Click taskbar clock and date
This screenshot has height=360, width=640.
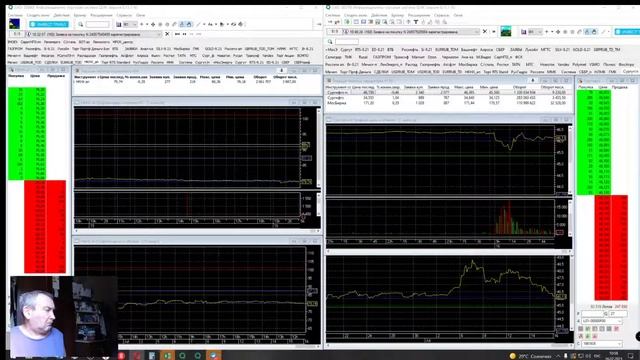coord(613,356)
